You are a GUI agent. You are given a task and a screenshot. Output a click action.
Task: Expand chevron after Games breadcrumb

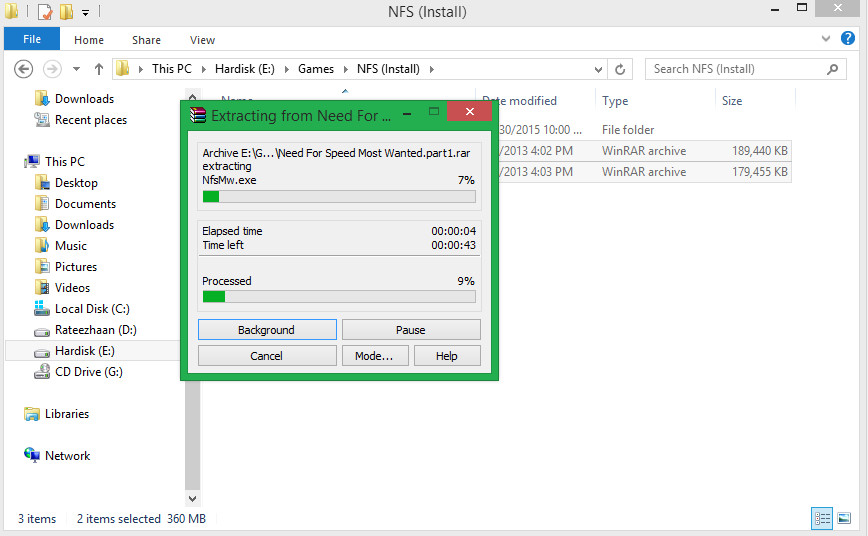pyautogui.click(x=345, y=69)
